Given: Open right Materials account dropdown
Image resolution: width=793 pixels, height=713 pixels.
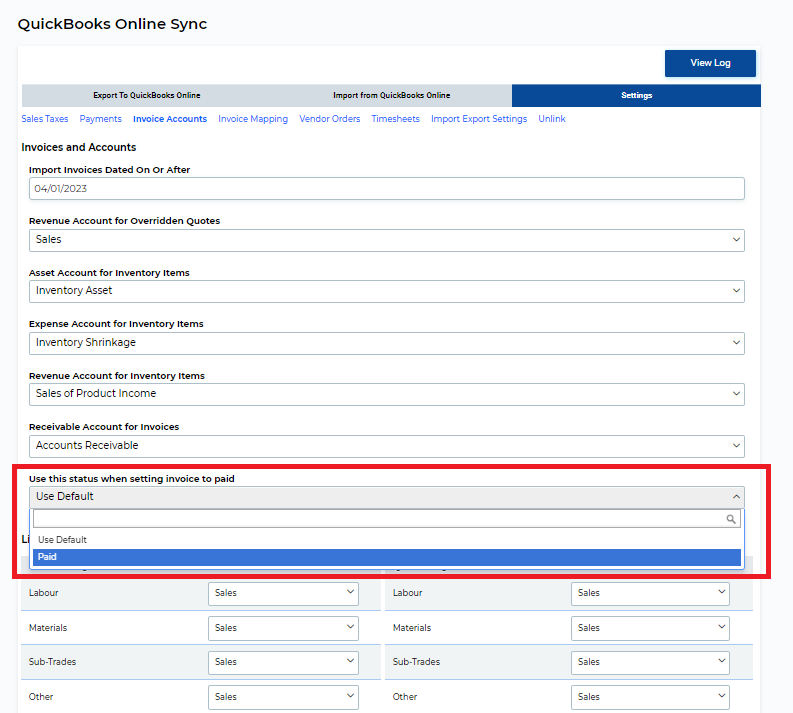Looking at the screenshot, I should (x=650, y=628).
